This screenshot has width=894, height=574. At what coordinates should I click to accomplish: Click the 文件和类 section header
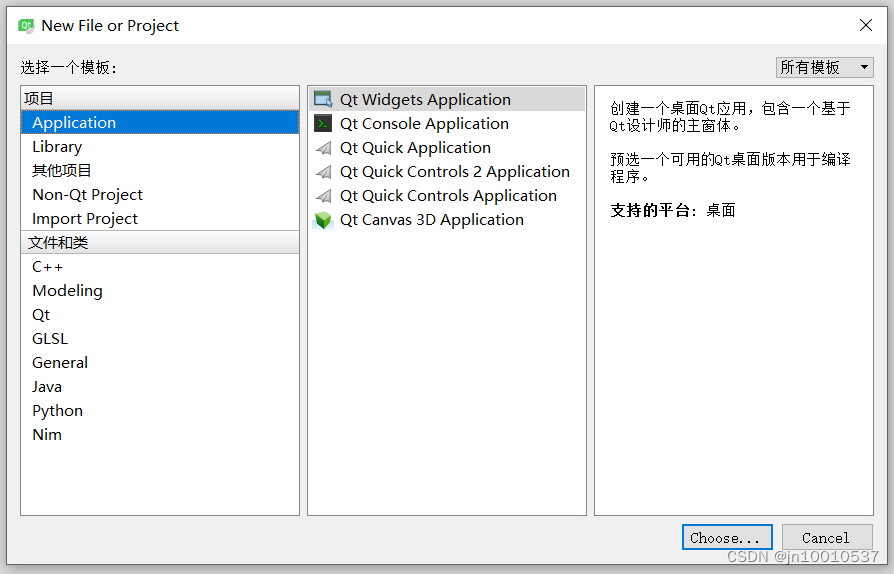[x=160, y=242]
